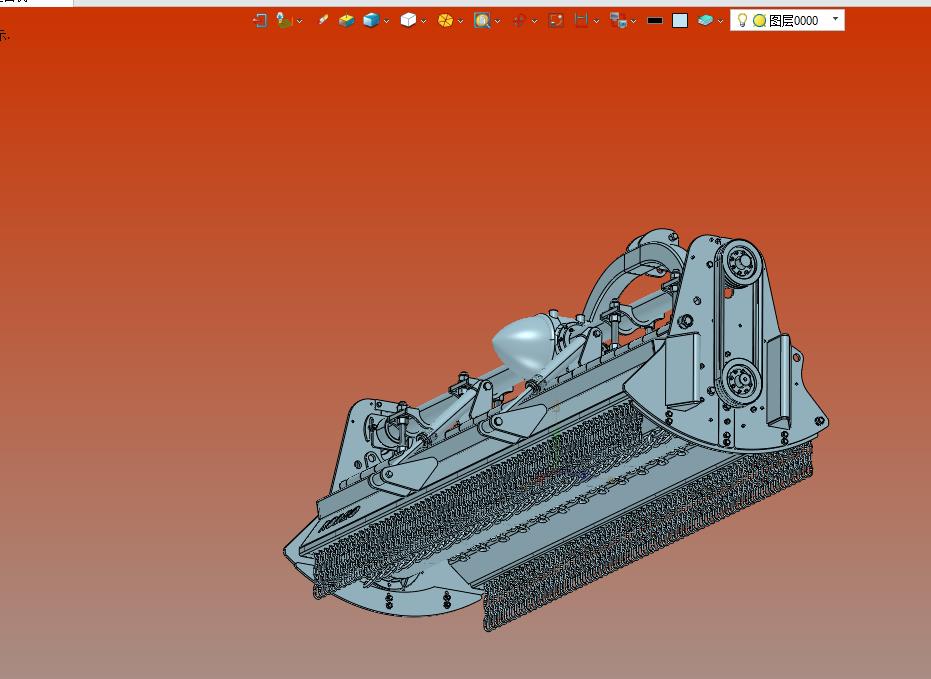Expand the H-shaped icon's dropdown
Screen dimensions: 931x679
point(597,21)
